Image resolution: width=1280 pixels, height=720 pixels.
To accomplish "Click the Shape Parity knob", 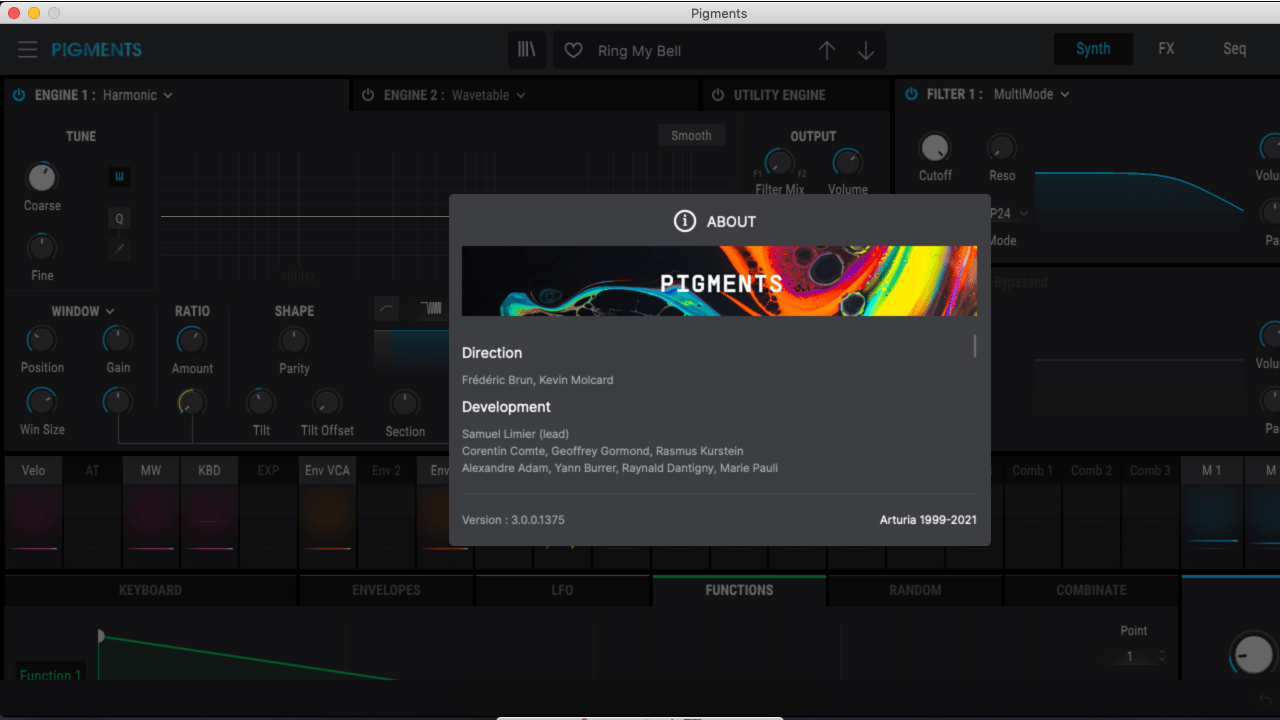I will pos(293,340).
